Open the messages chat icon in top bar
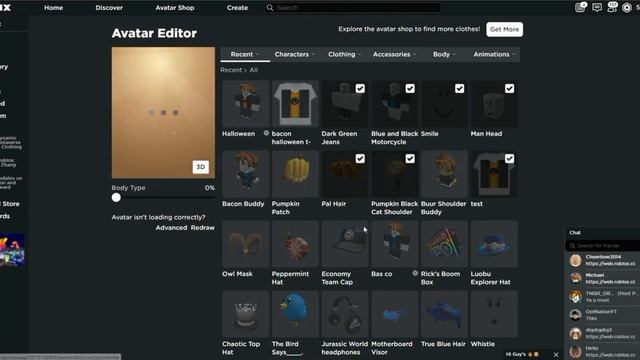 click(597, 7)
